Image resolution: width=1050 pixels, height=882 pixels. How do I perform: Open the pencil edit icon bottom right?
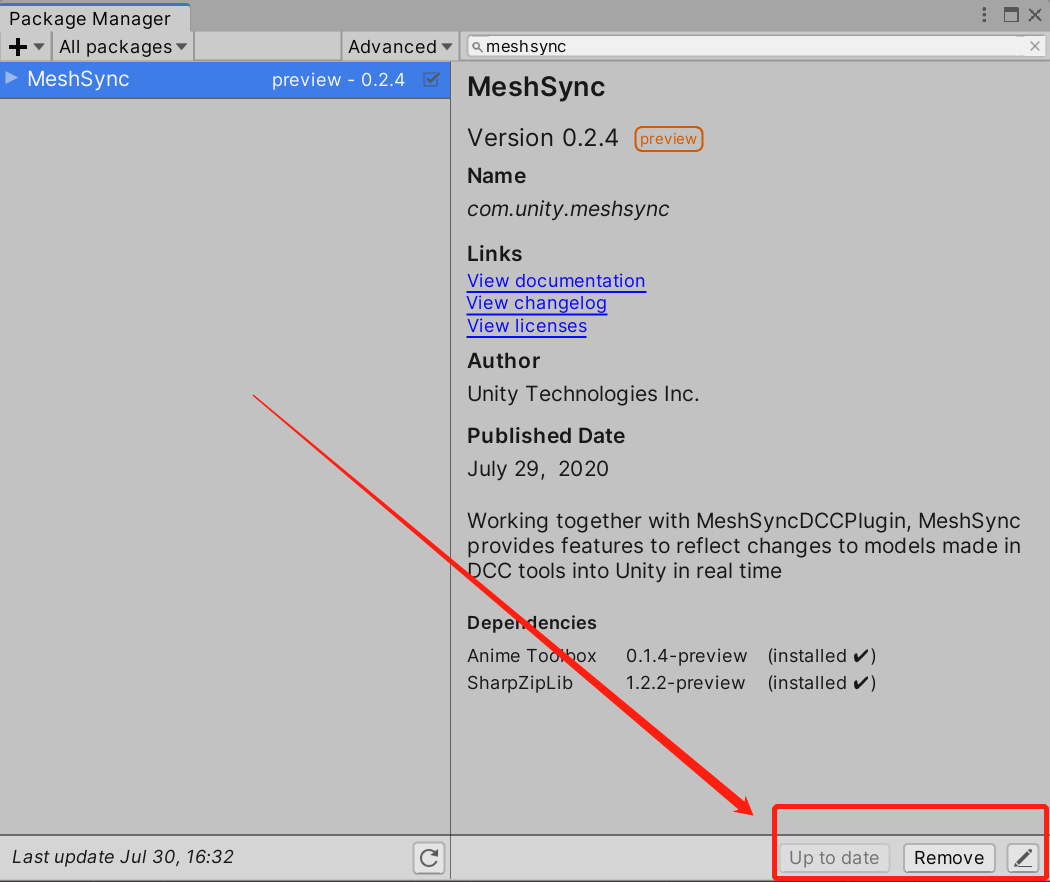tap(1023, 858)
